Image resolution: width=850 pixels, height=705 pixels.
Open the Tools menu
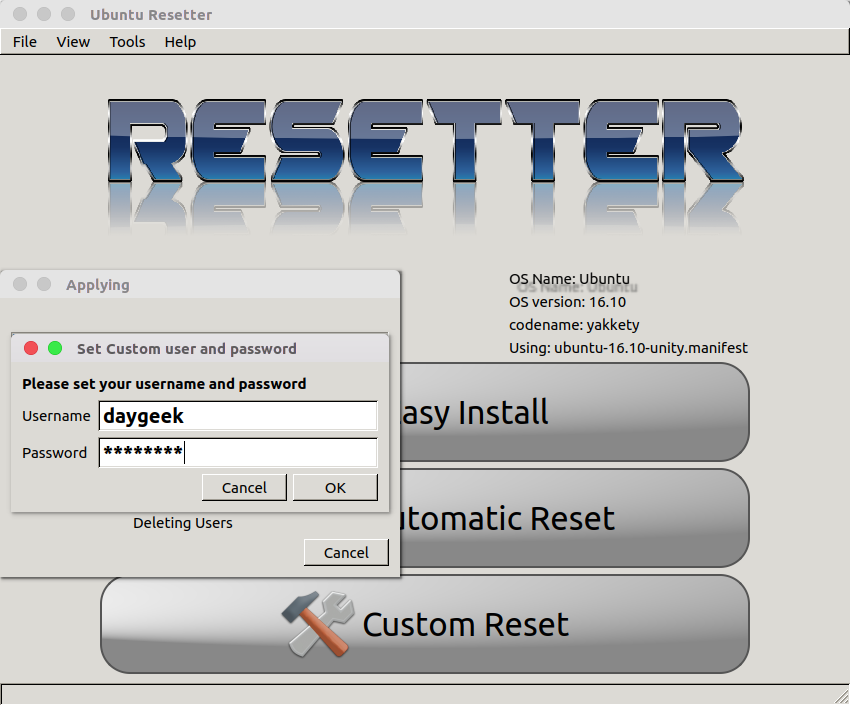pyautogui.click(x=127, y=42)
